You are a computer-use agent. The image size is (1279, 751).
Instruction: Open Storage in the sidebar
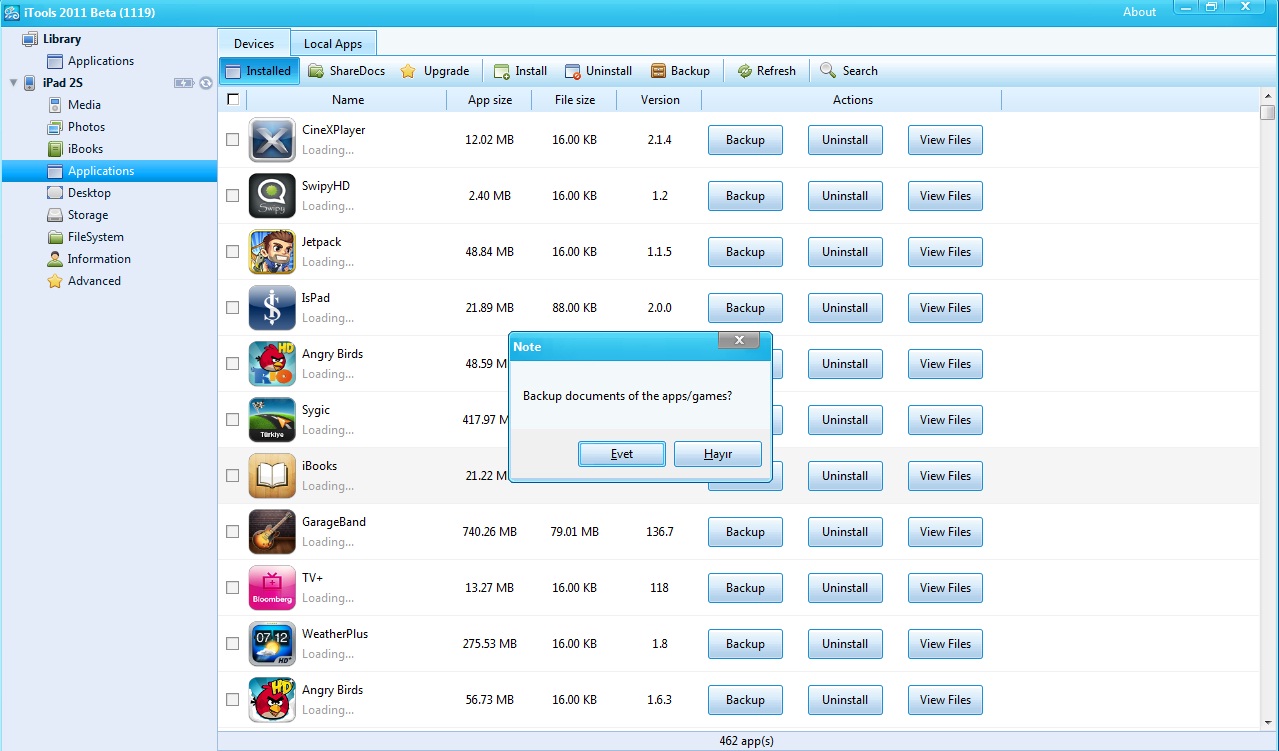click(x=88, y=215)
